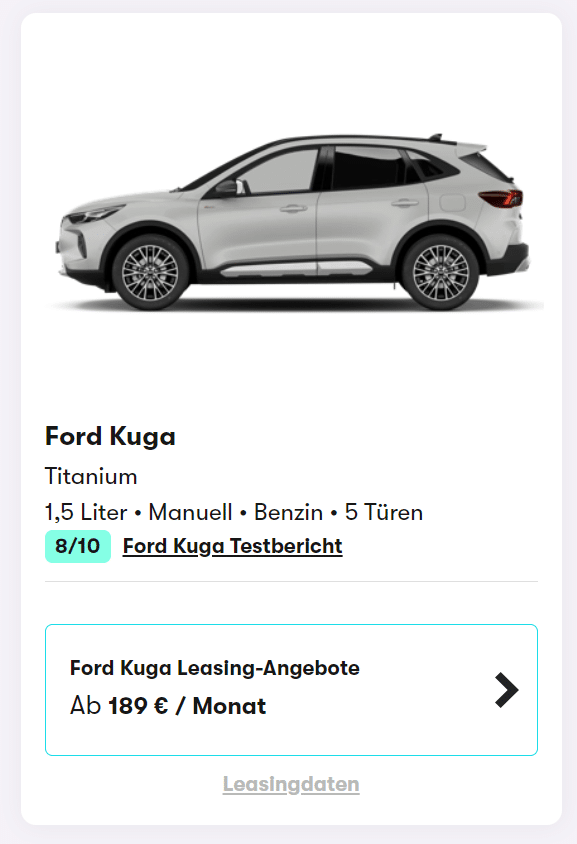The height and width of the screenshot is (844, 577).
Task: Click the Ford Kuga model heading
Action: click(110, 436)
